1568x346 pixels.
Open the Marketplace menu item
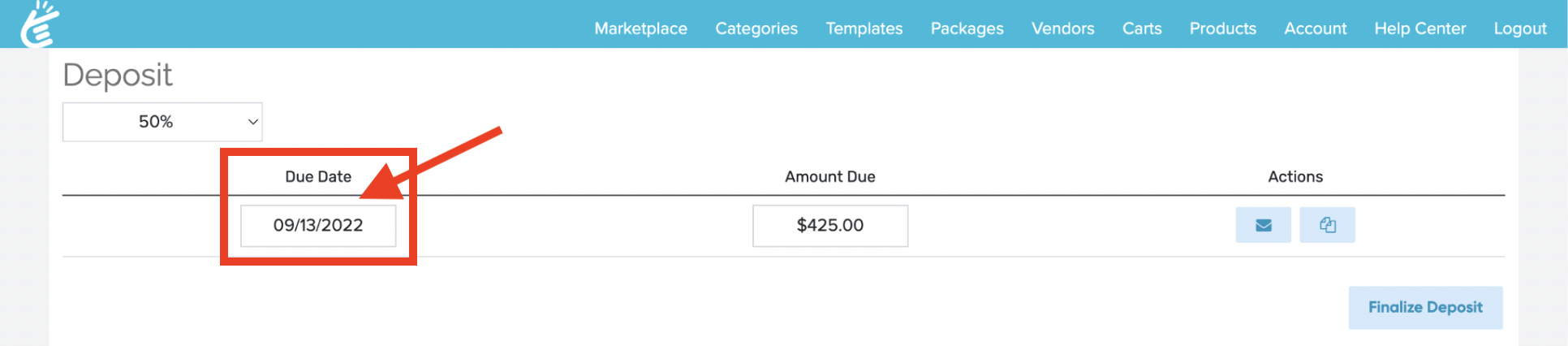point(640,28)
